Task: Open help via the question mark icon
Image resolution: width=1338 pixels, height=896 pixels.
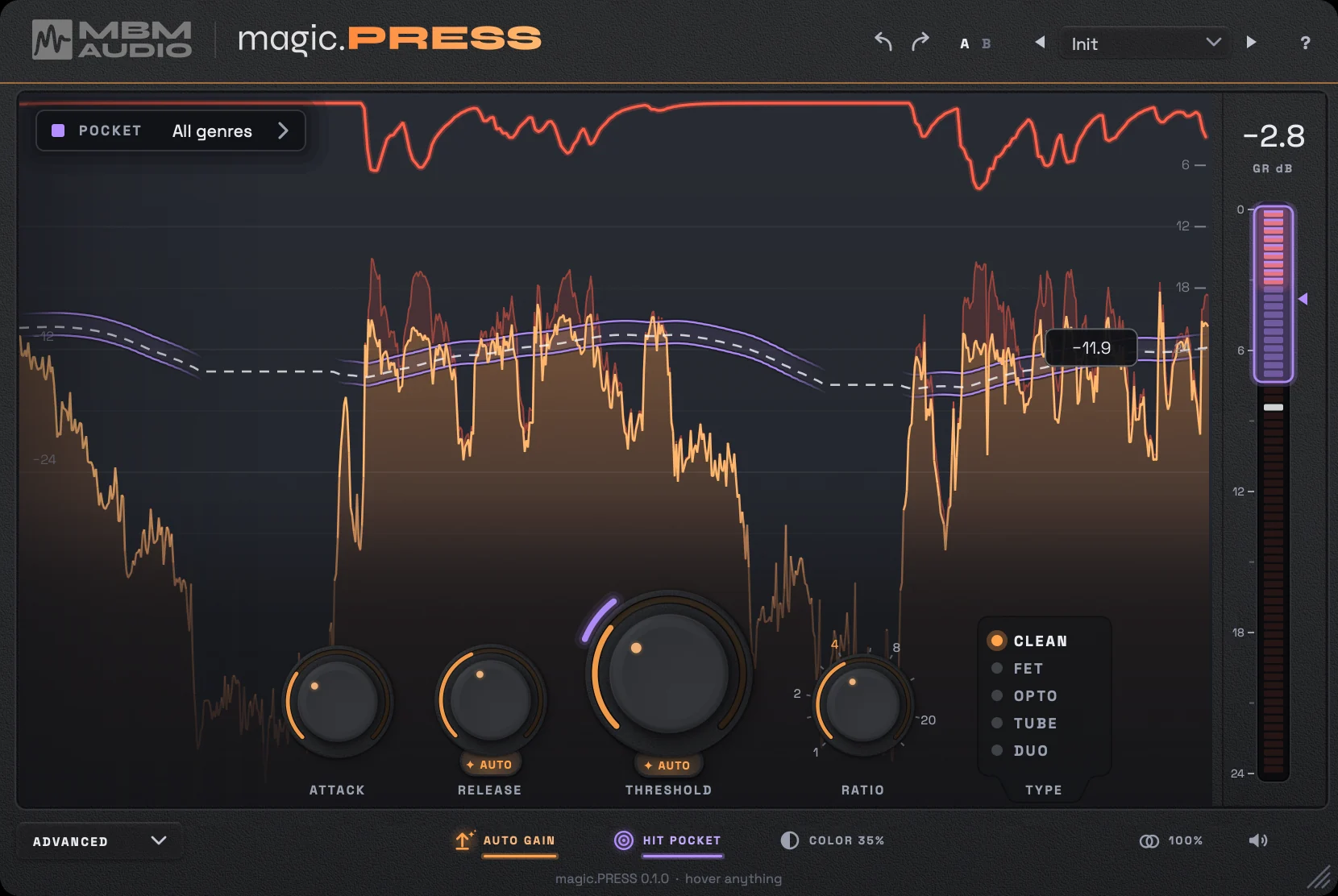Action: 1305,44
